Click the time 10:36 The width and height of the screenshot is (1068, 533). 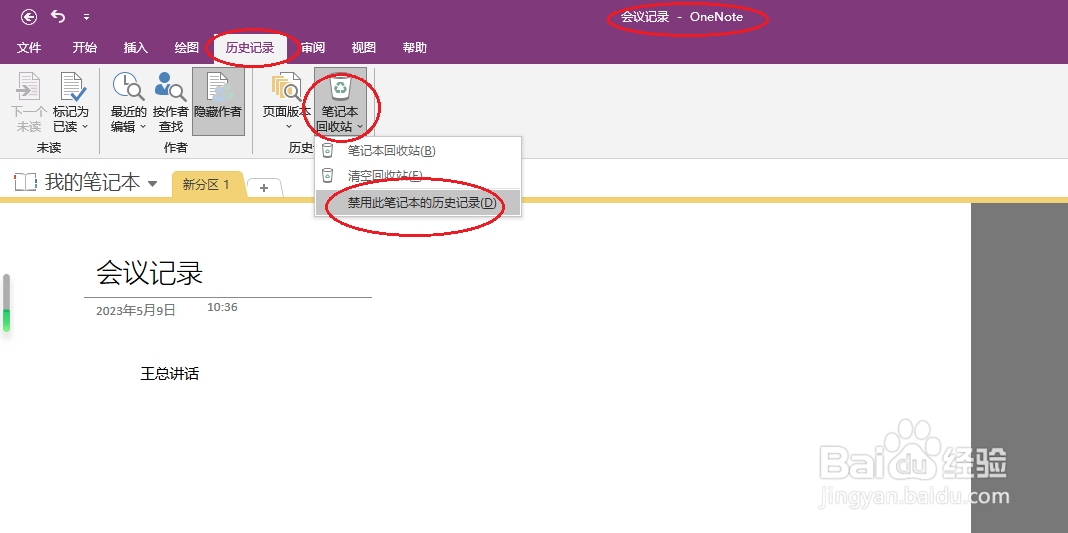click(222, 307)
